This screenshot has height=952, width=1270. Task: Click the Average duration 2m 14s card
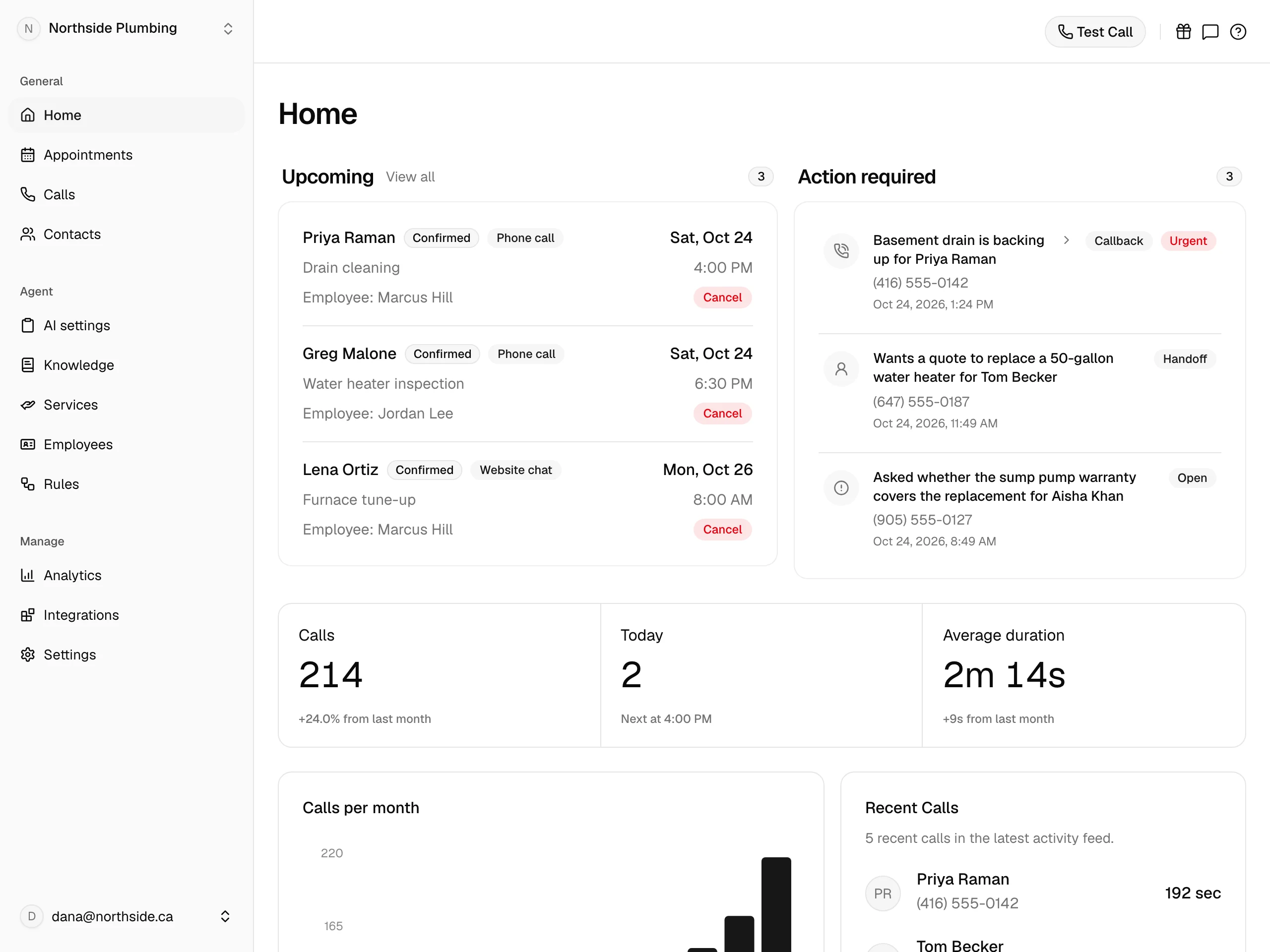pos(1084,675)
